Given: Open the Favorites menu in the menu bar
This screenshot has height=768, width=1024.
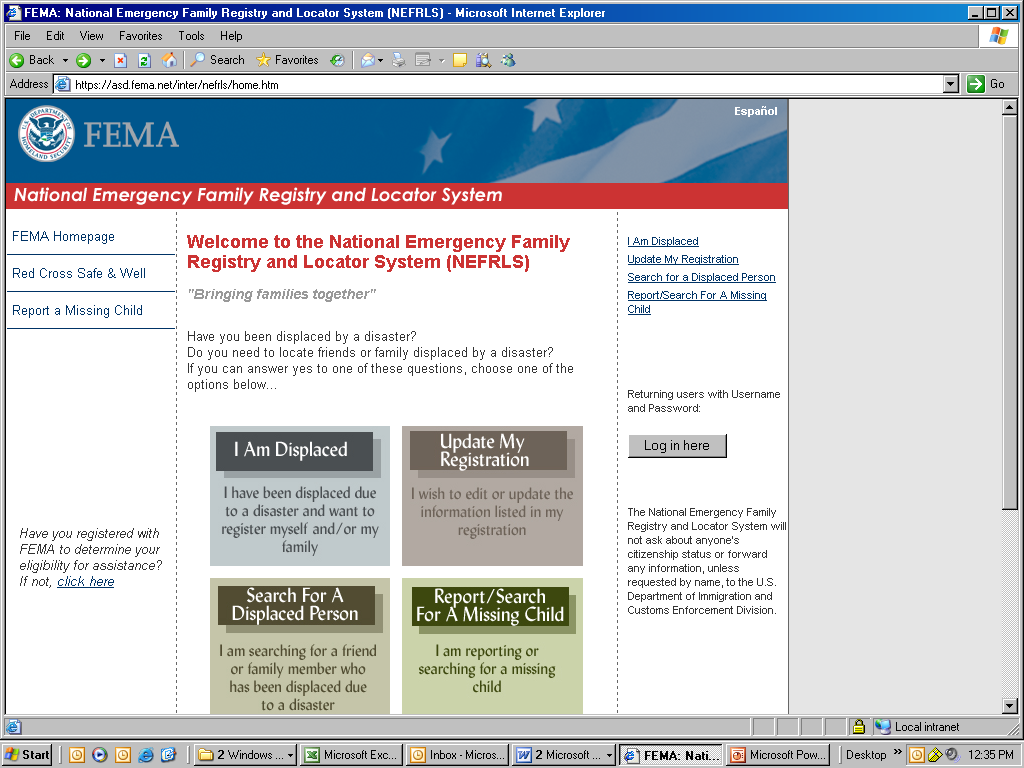Looking at the screenshot, I should coord(140,36).
